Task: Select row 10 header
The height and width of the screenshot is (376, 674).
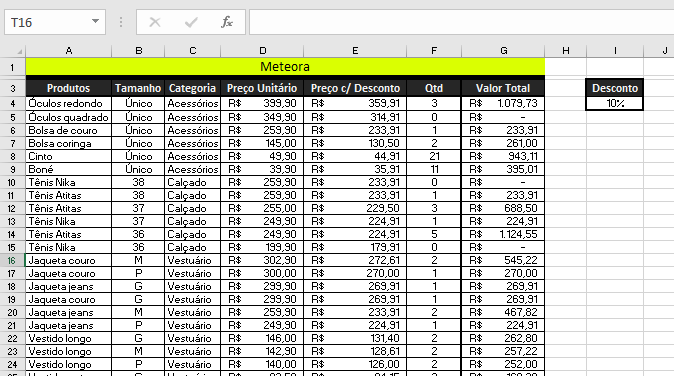Action: coord(12,182)
